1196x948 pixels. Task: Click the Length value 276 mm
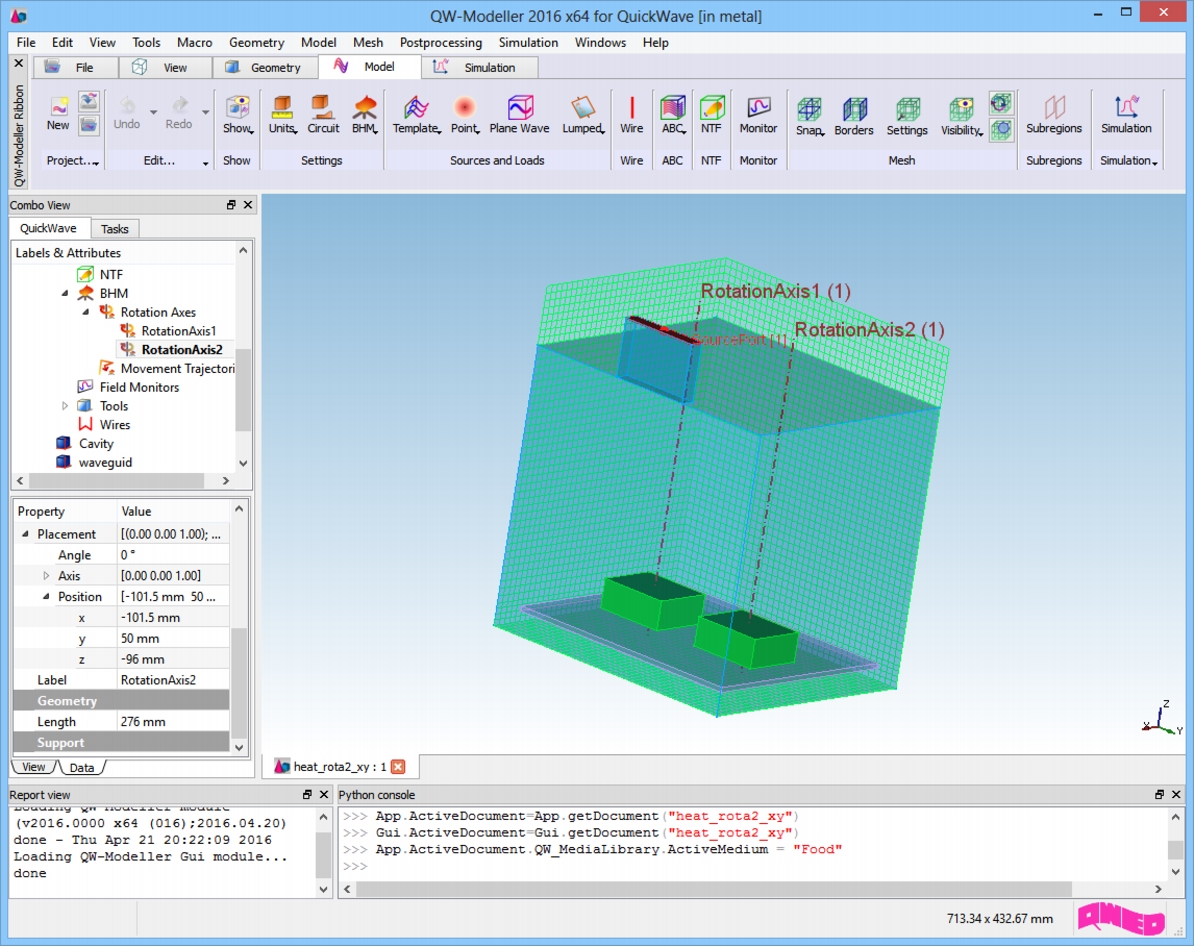tap(173, 721)
